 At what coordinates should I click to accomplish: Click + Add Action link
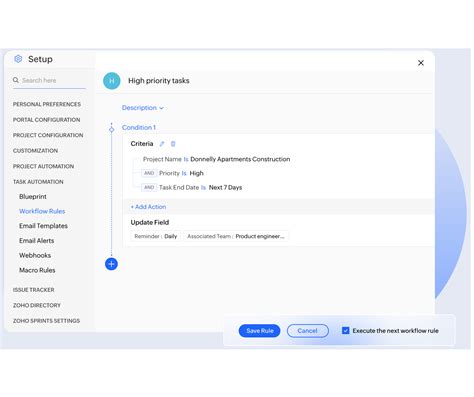click(148, 207)
